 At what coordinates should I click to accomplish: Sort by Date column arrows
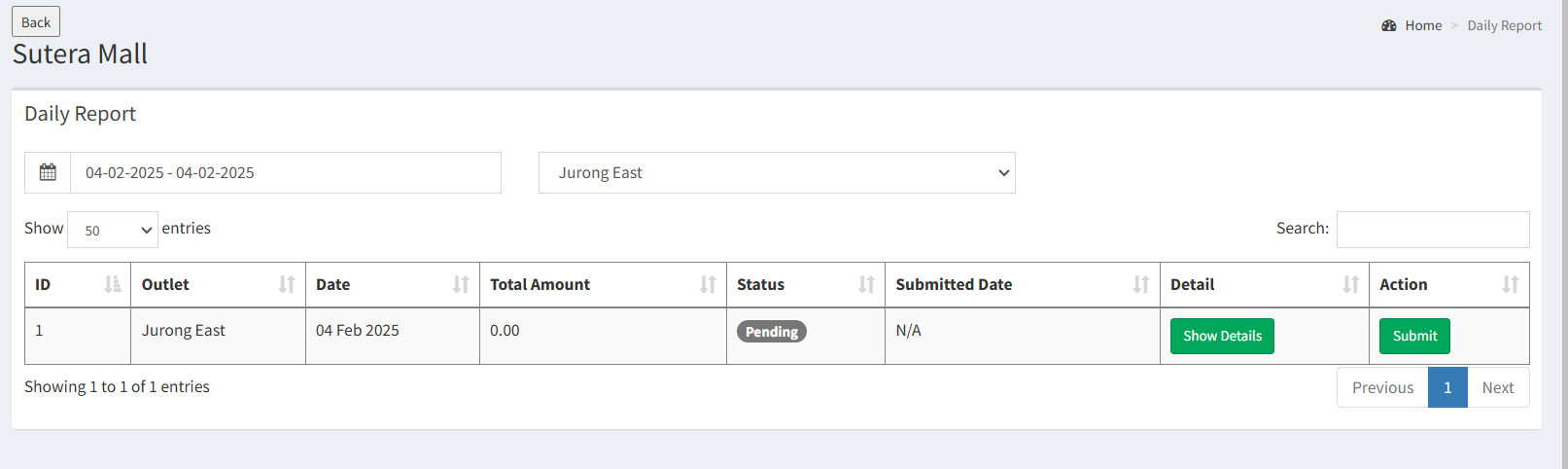click(x=461, y=284)
